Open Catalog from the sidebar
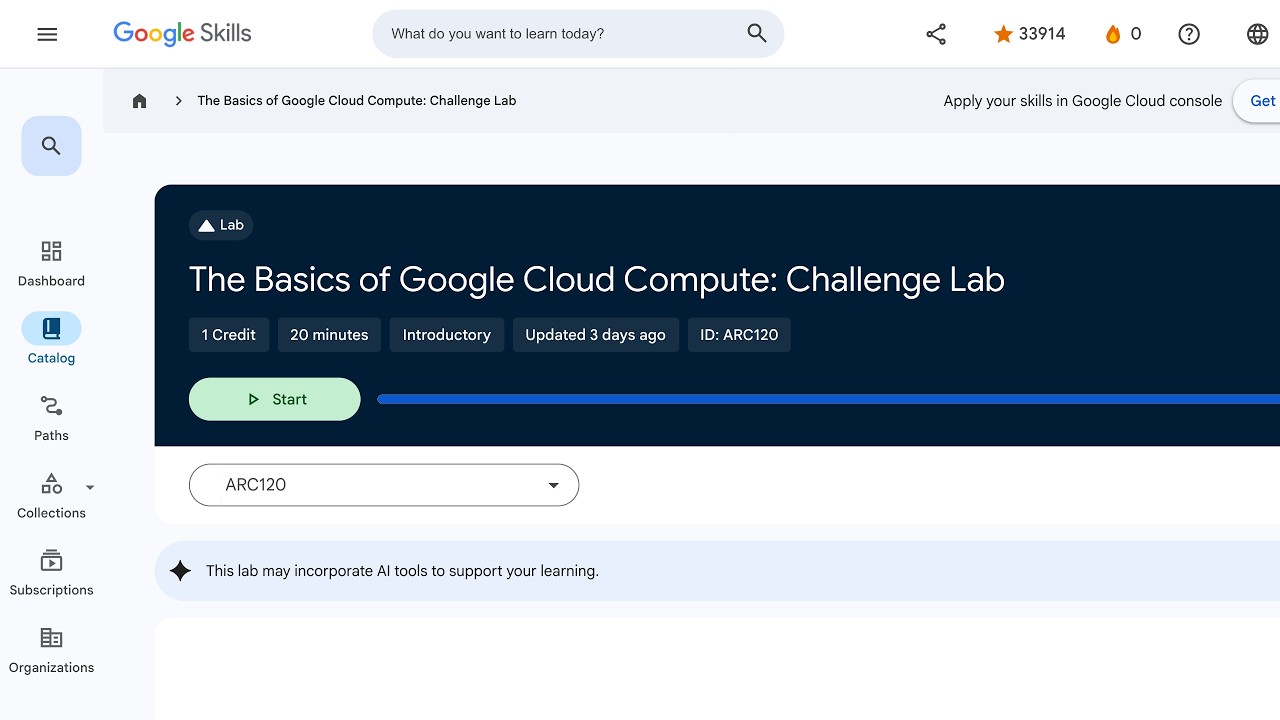This screenshot has width=1280, height=720. [x=51, y=340]
